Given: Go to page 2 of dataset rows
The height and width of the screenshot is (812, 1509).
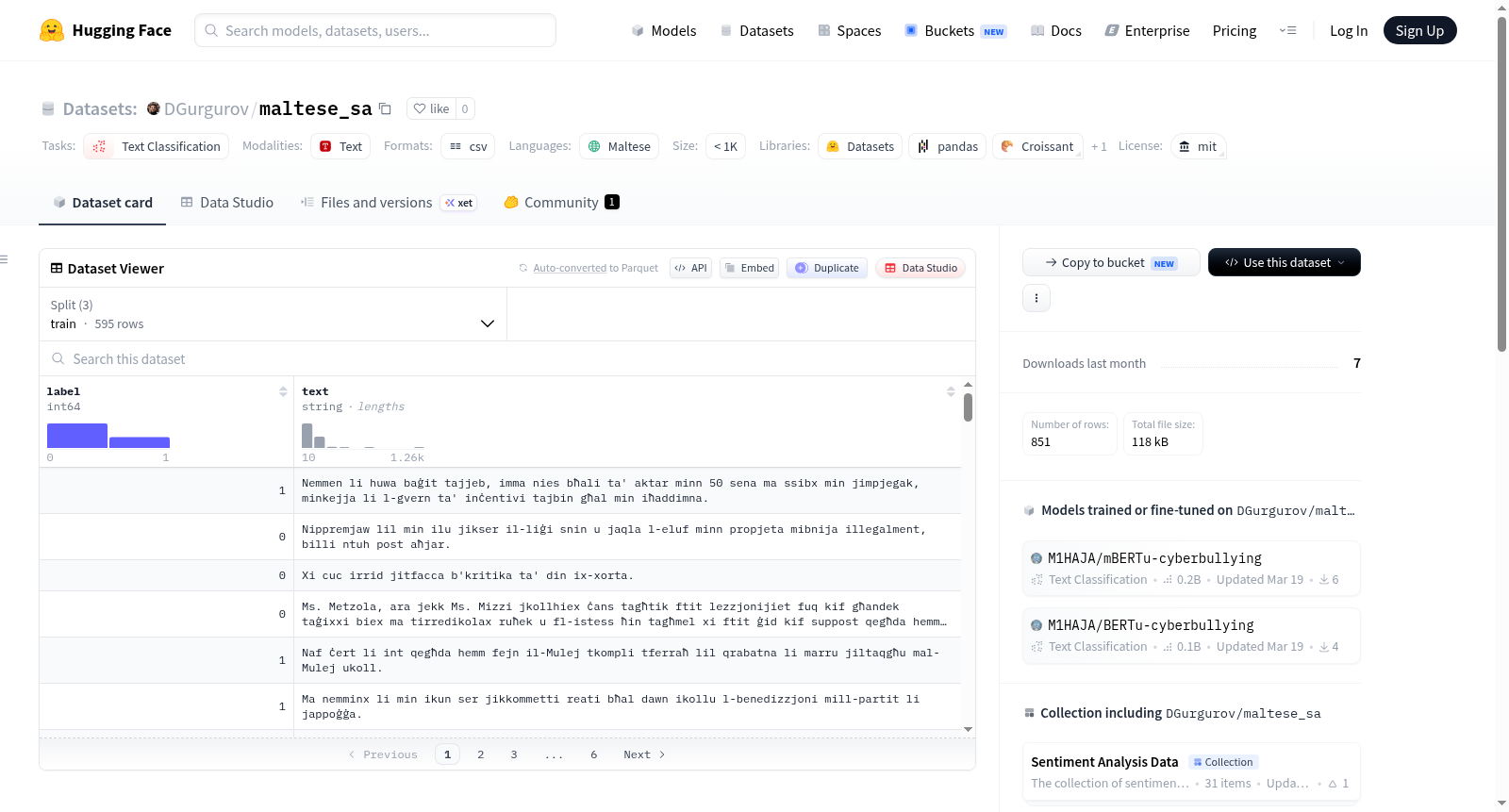Looking at the screenshot, I should point(481,754).
